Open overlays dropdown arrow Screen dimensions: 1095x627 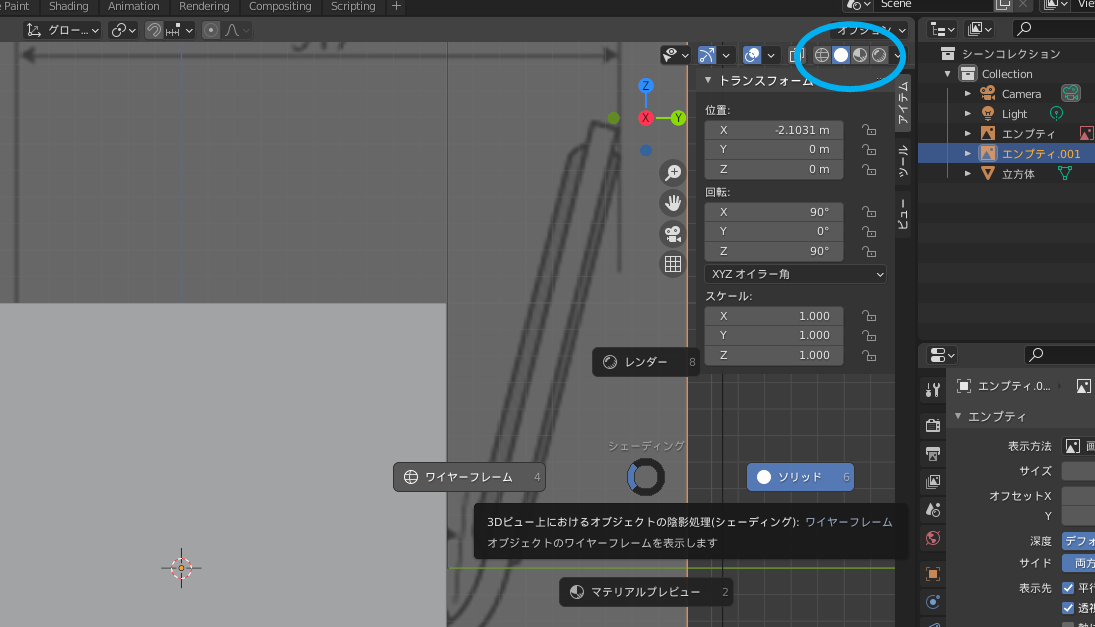[770, 55]
